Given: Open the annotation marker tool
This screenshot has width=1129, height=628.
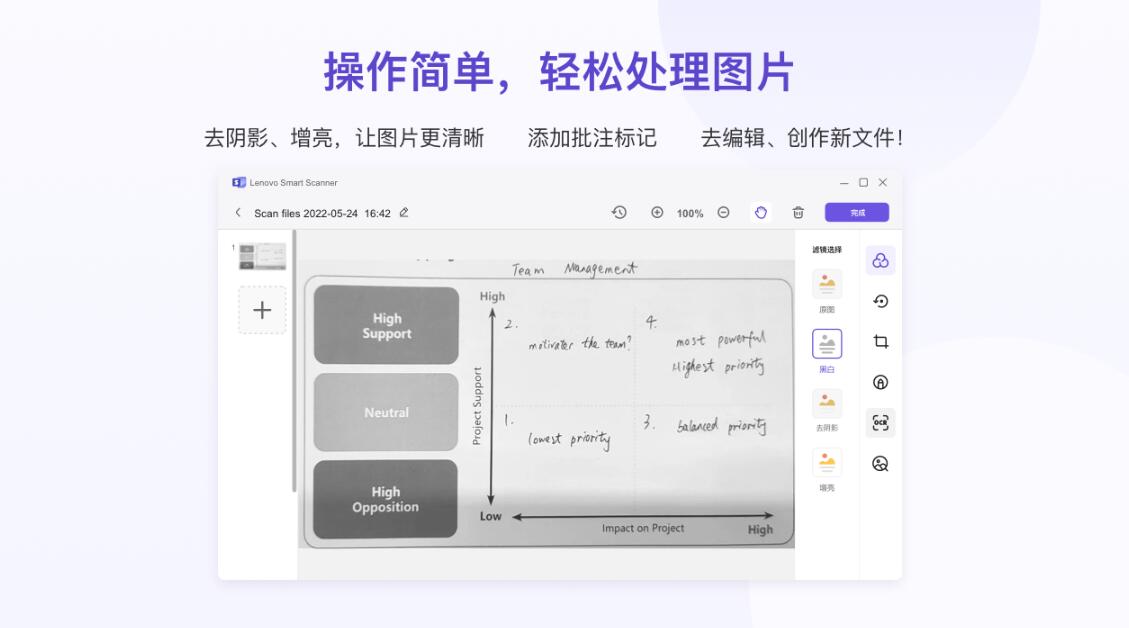Looking at the screenshot, I should tap(880, 382).
